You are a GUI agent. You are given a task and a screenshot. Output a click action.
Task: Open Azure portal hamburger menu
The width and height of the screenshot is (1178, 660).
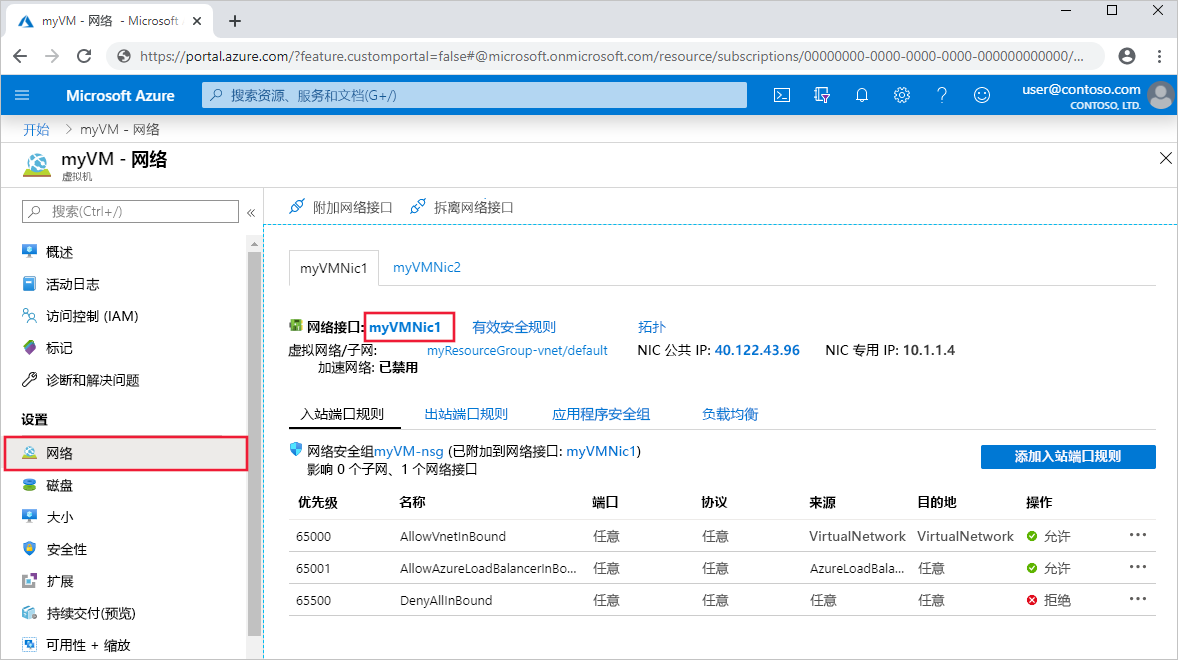click(22, 95)
